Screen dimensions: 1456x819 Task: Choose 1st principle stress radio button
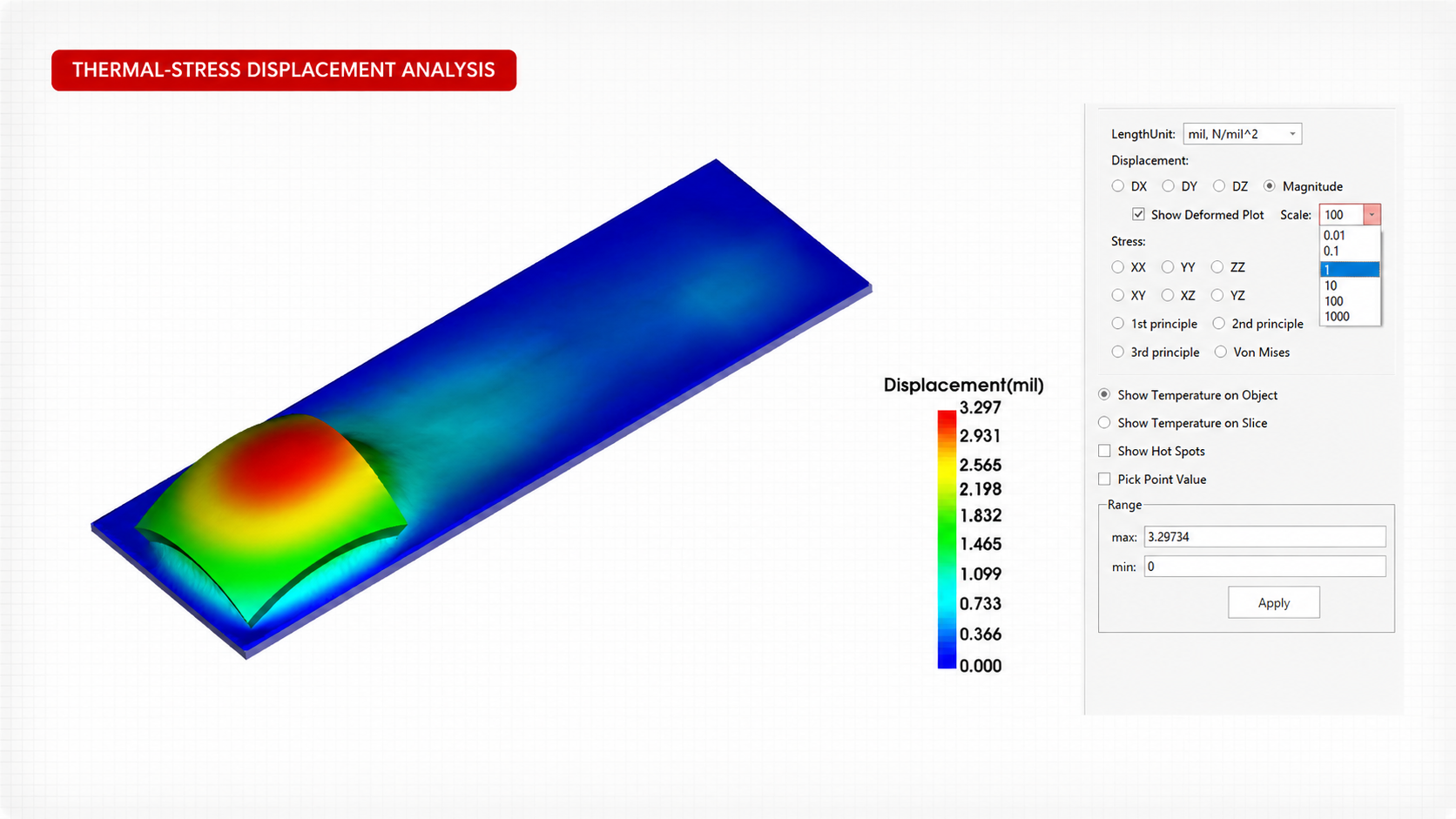(1118, 324)
